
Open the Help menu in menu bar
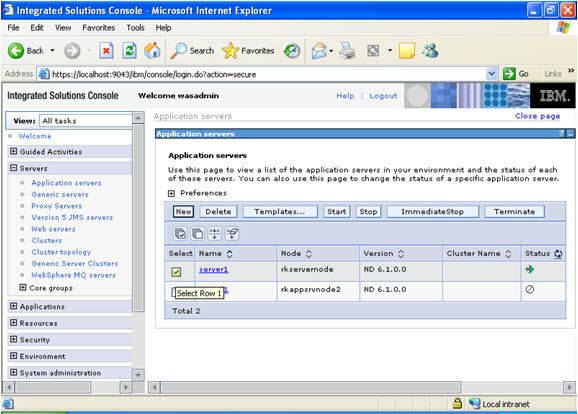(163, 28)
